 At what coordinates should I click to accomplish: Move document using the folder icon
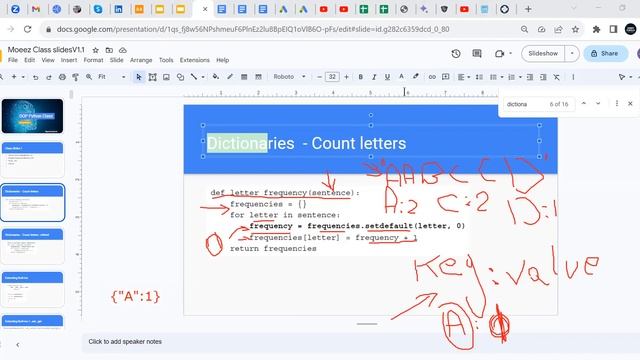pos(109,50)
